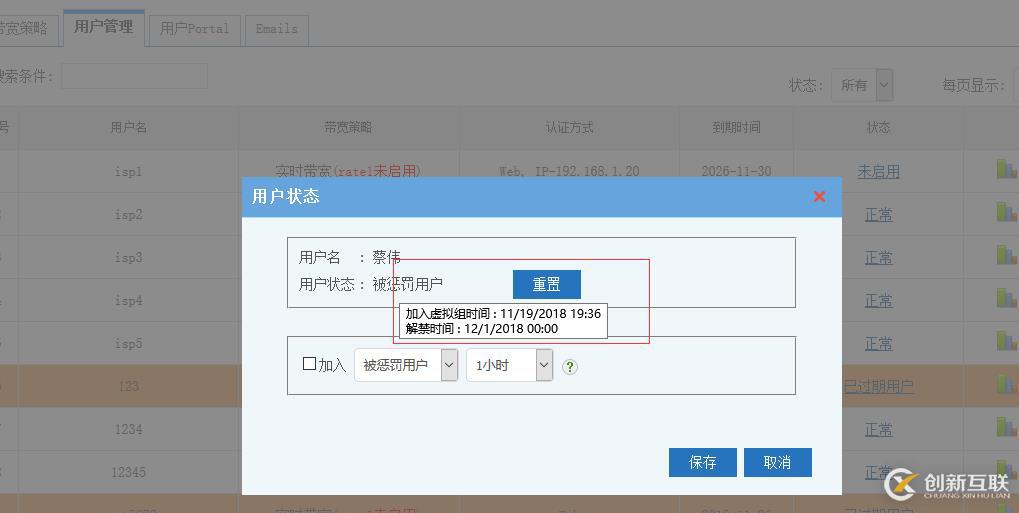Viewport: 1019px width, 513px height.
Task: Select username cell 12345
Action: [x=129, y=472]
